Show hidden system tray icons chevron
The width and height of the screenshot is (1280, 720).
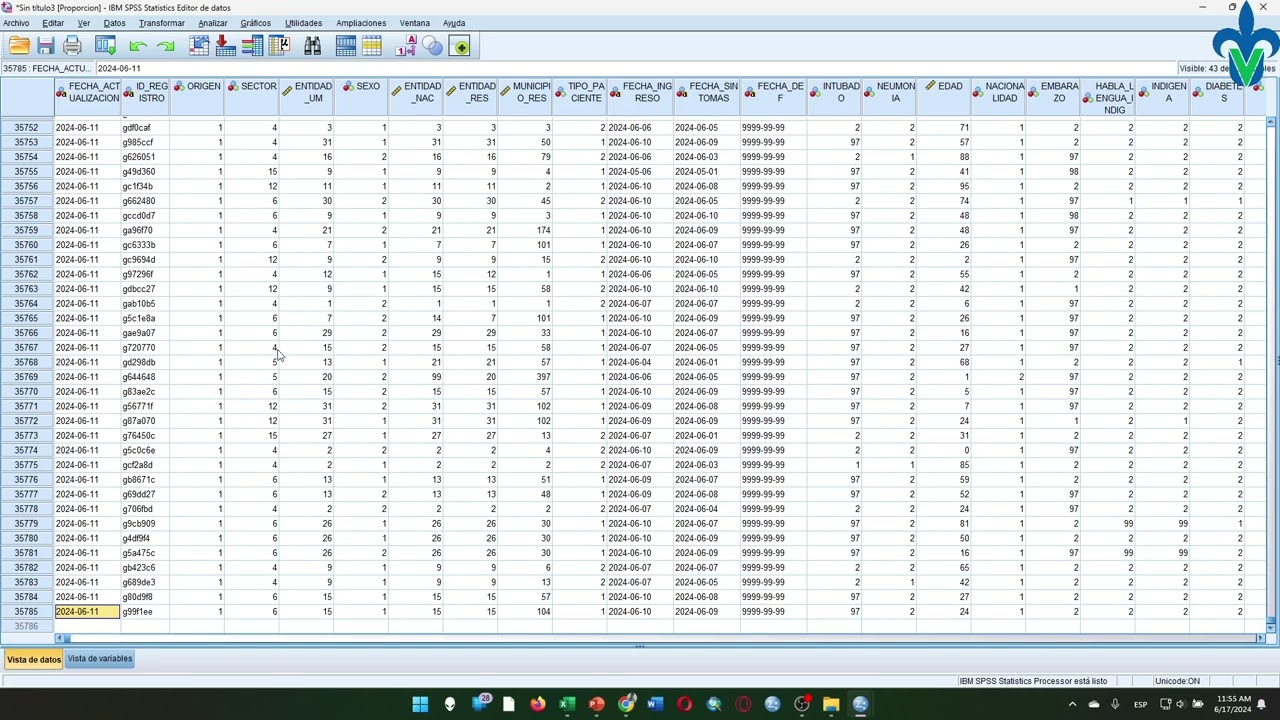click(x=1073, y=704)
